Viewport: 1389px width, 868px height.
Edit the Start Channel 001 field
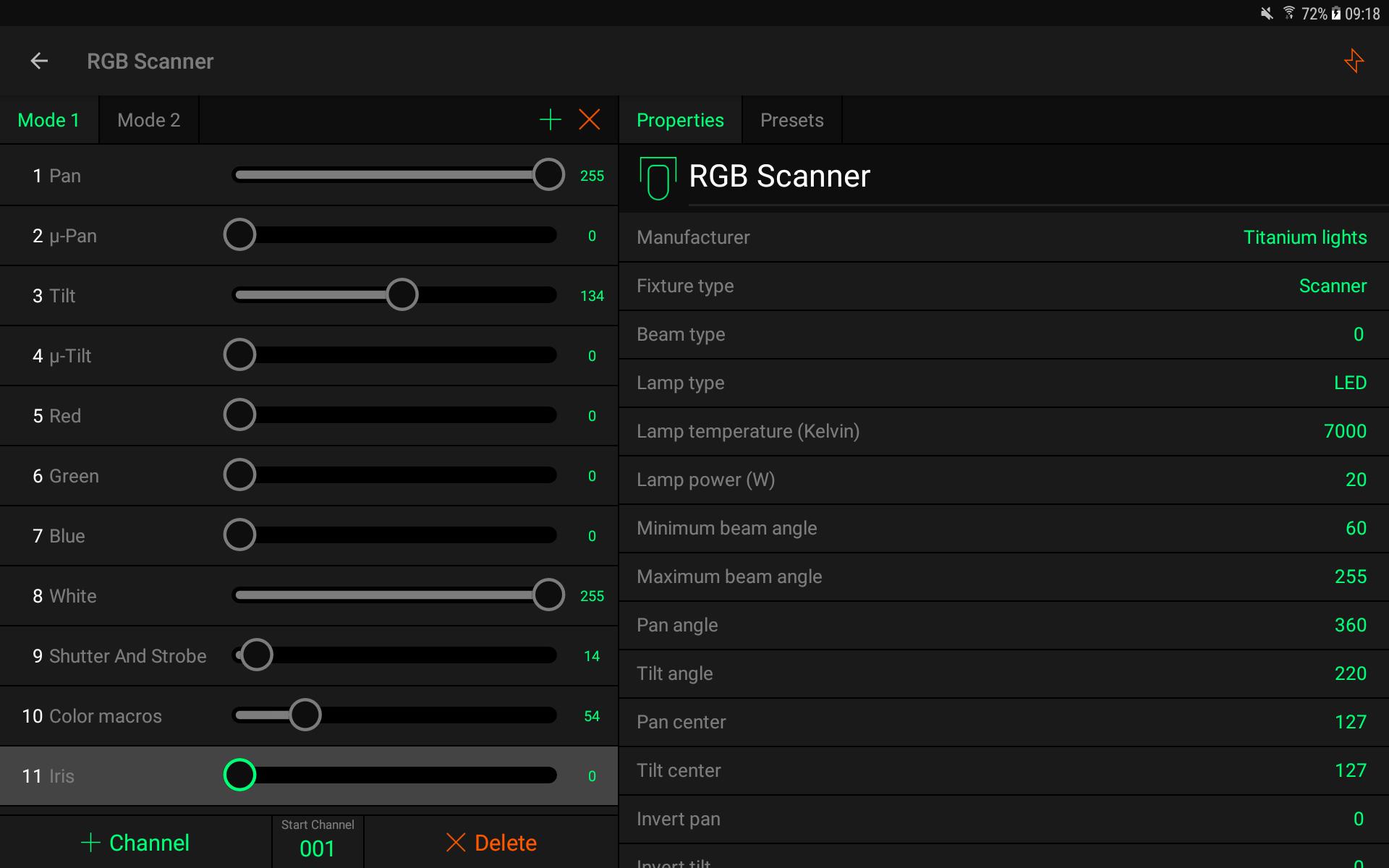(x=318, y=842)
